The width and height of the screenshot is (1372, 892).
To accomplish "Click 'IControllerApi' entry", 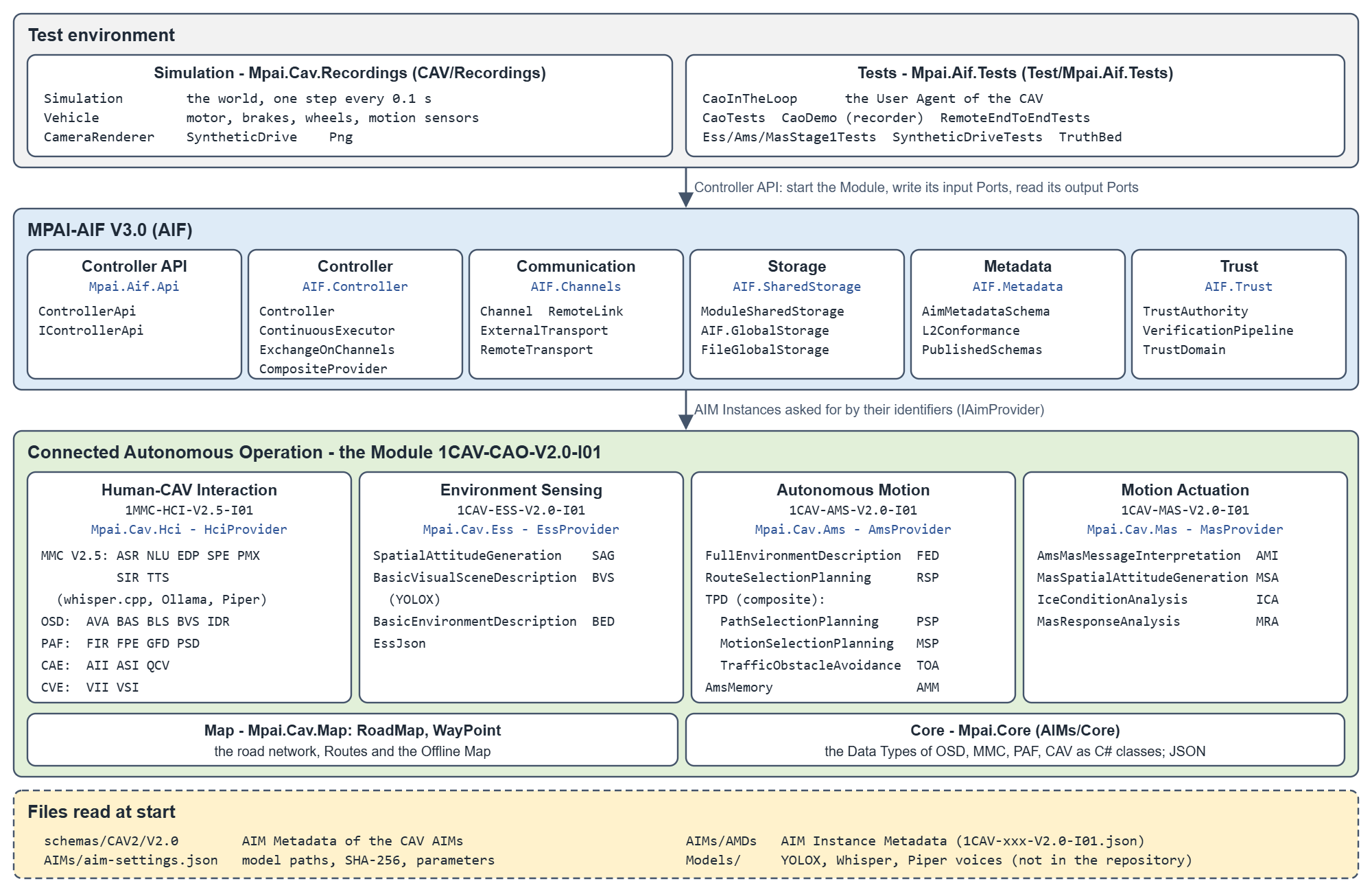I will coord(91,331).
